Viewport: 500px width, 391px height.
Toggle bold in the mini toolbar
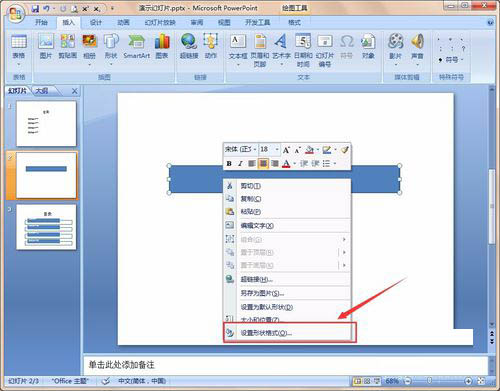pos(229,164)
